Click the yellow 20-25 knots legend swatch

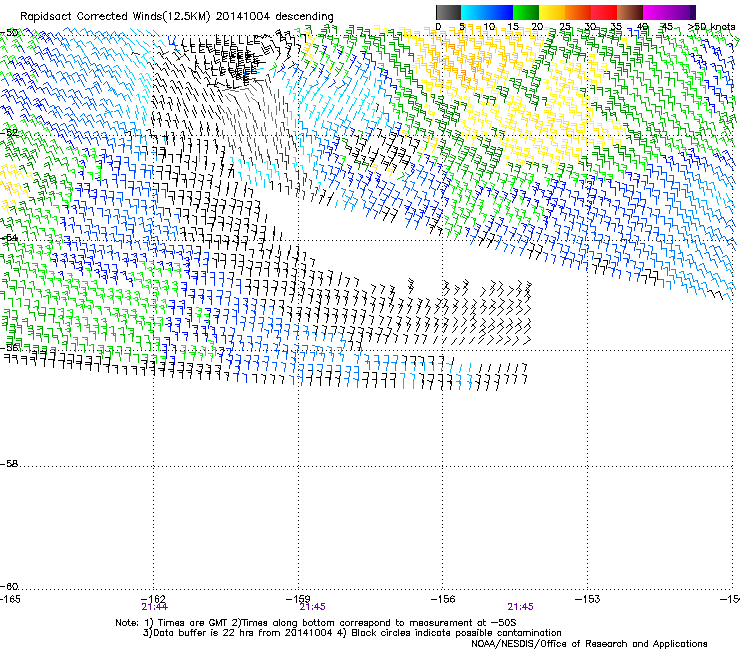click(x=552, y=12)
